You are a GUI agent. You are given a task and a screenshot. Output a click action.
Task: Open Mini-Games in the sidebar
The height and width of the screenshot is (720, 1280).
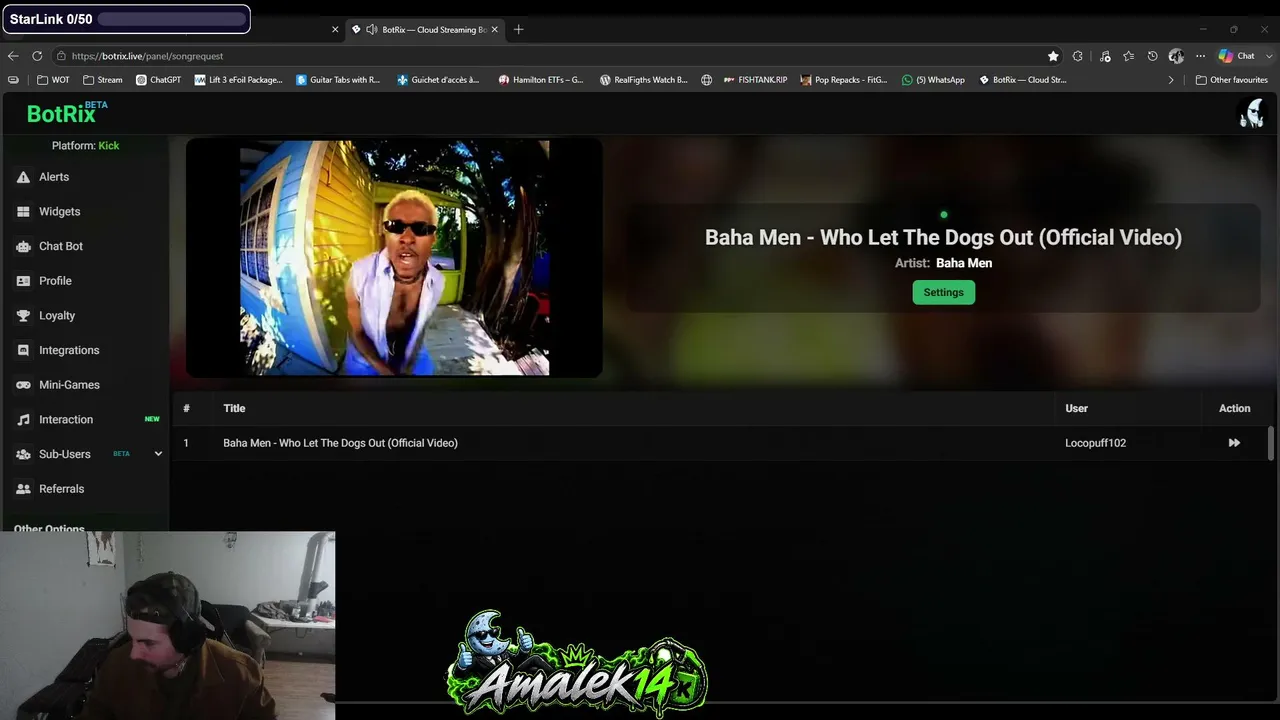point(69,385)
